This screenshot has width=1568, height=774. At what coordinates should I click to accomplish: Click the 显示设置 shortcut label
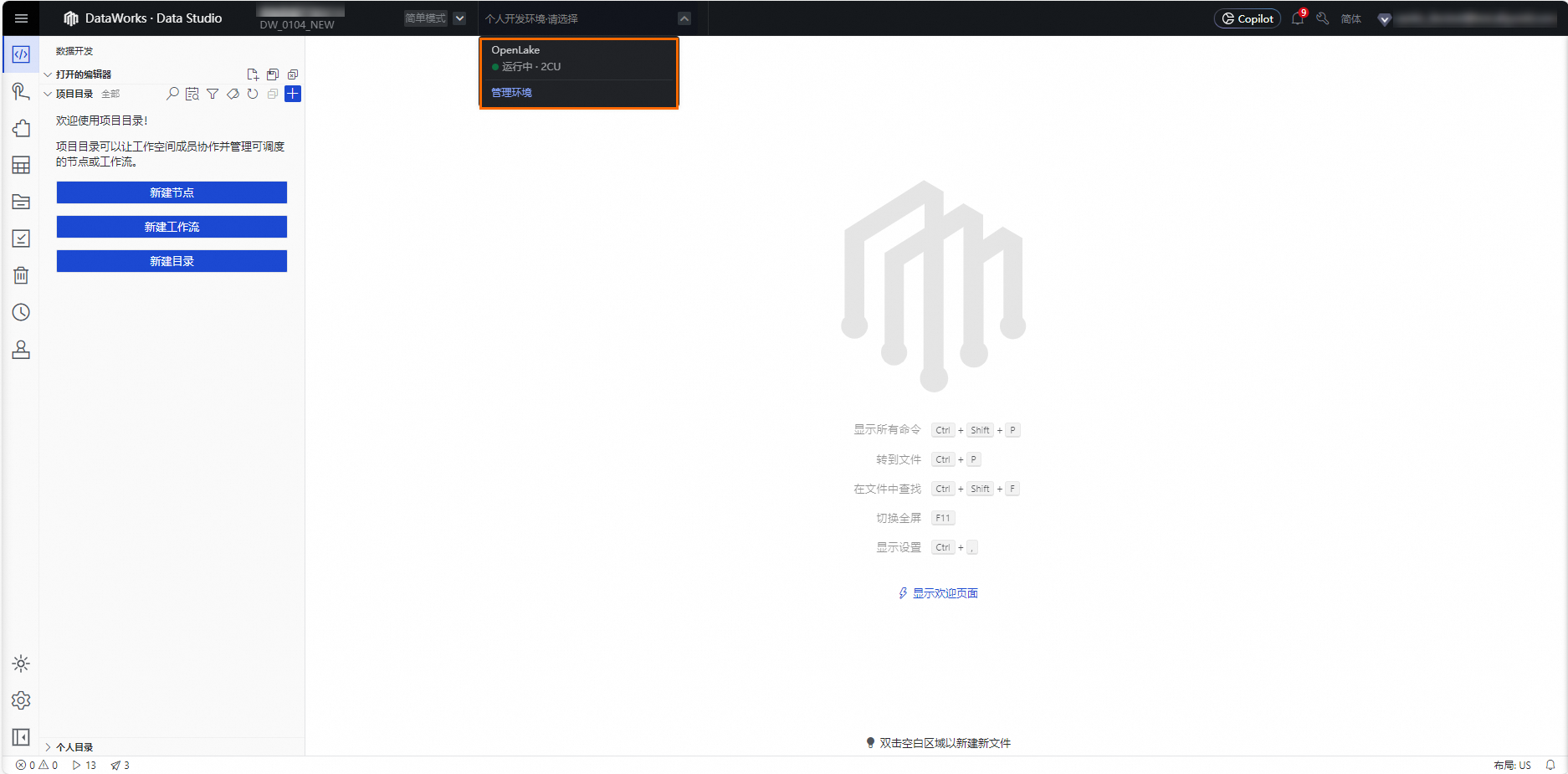pos(899,547)
